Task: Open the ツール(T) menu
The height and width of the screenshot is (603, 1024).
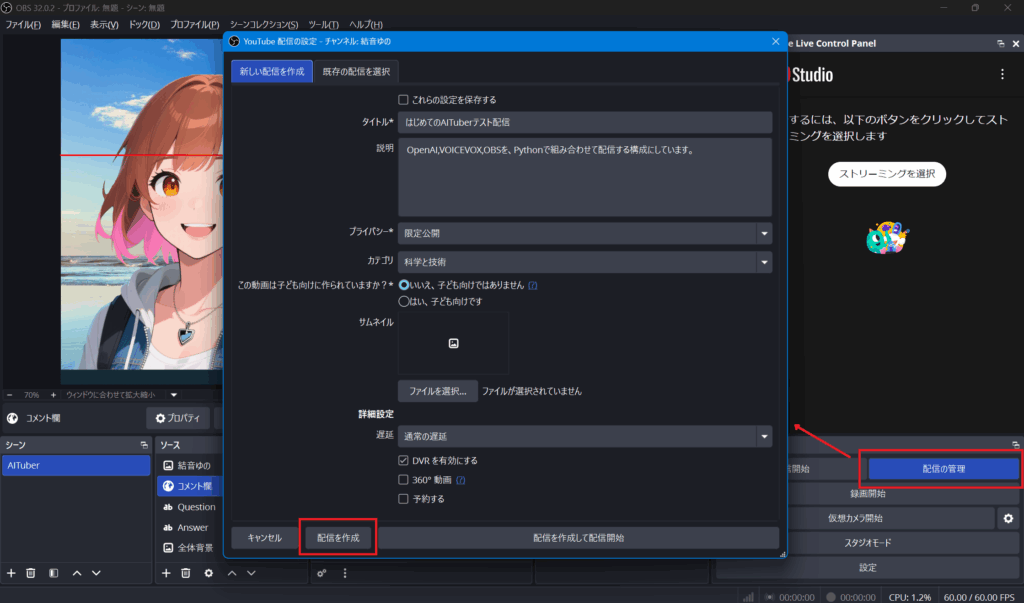Action: point(322,24)
